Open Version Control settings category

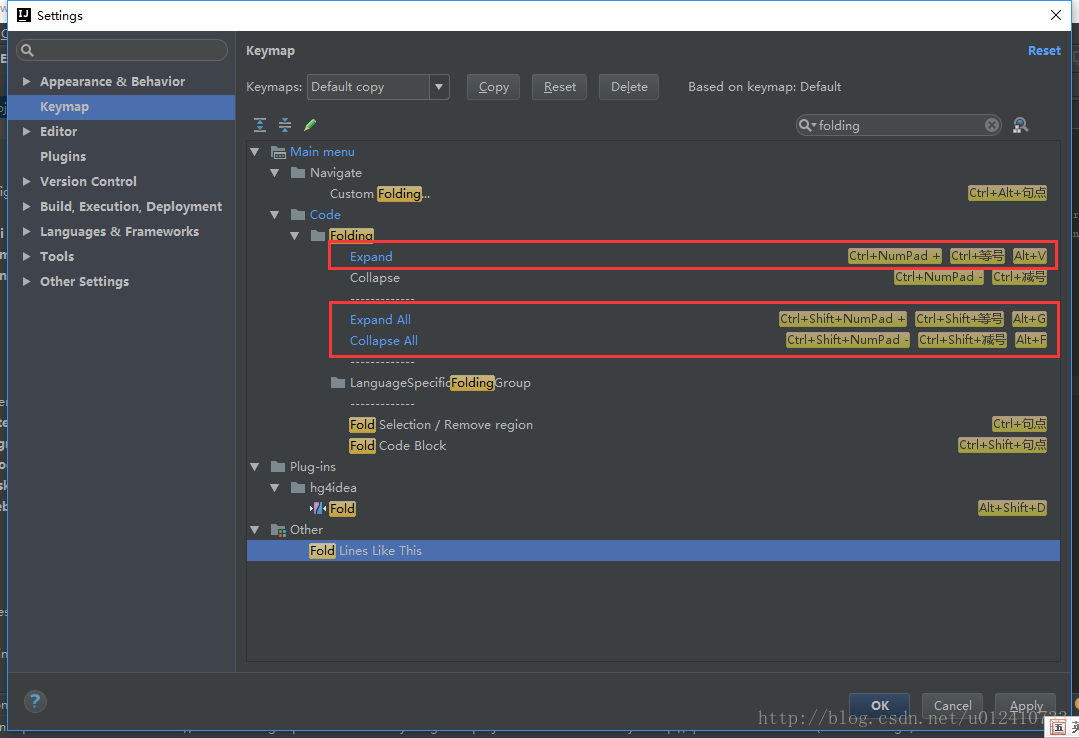[x=88, y=182]
